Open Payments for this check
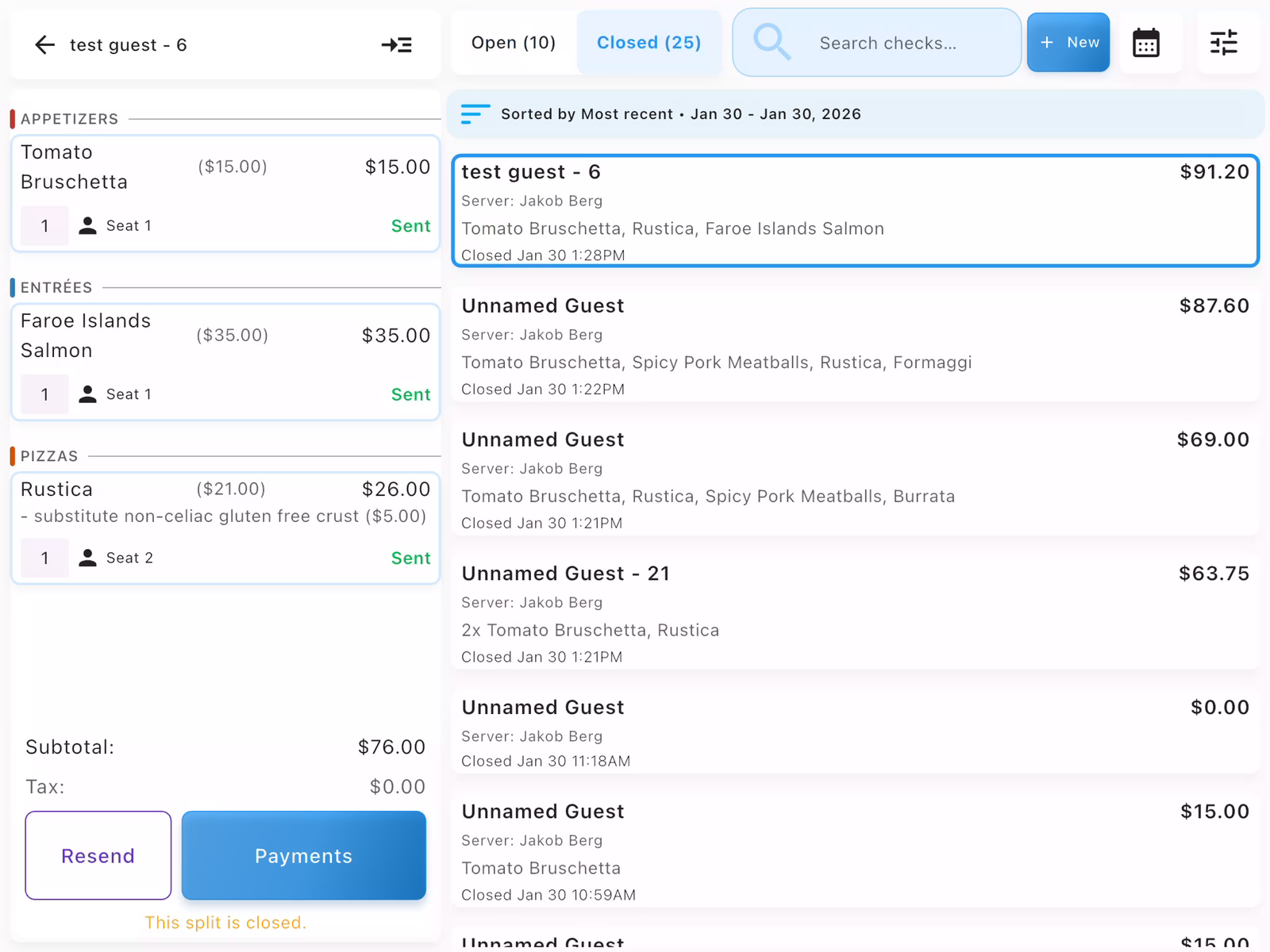 303,855
